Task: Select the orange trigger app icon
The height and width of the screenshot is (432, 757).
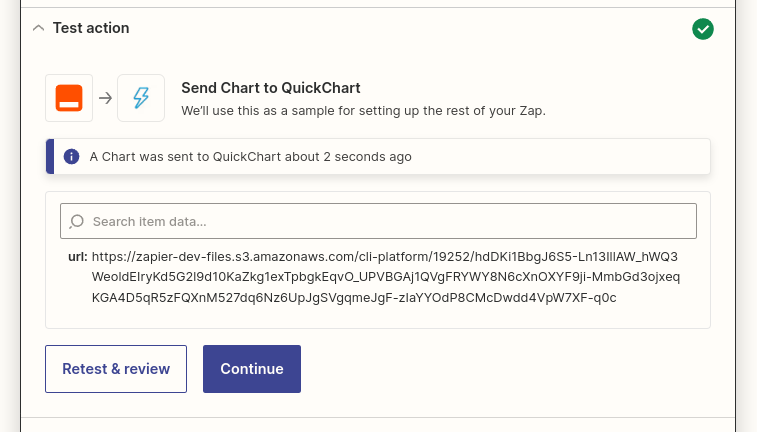Action: [x=69, y=98]
